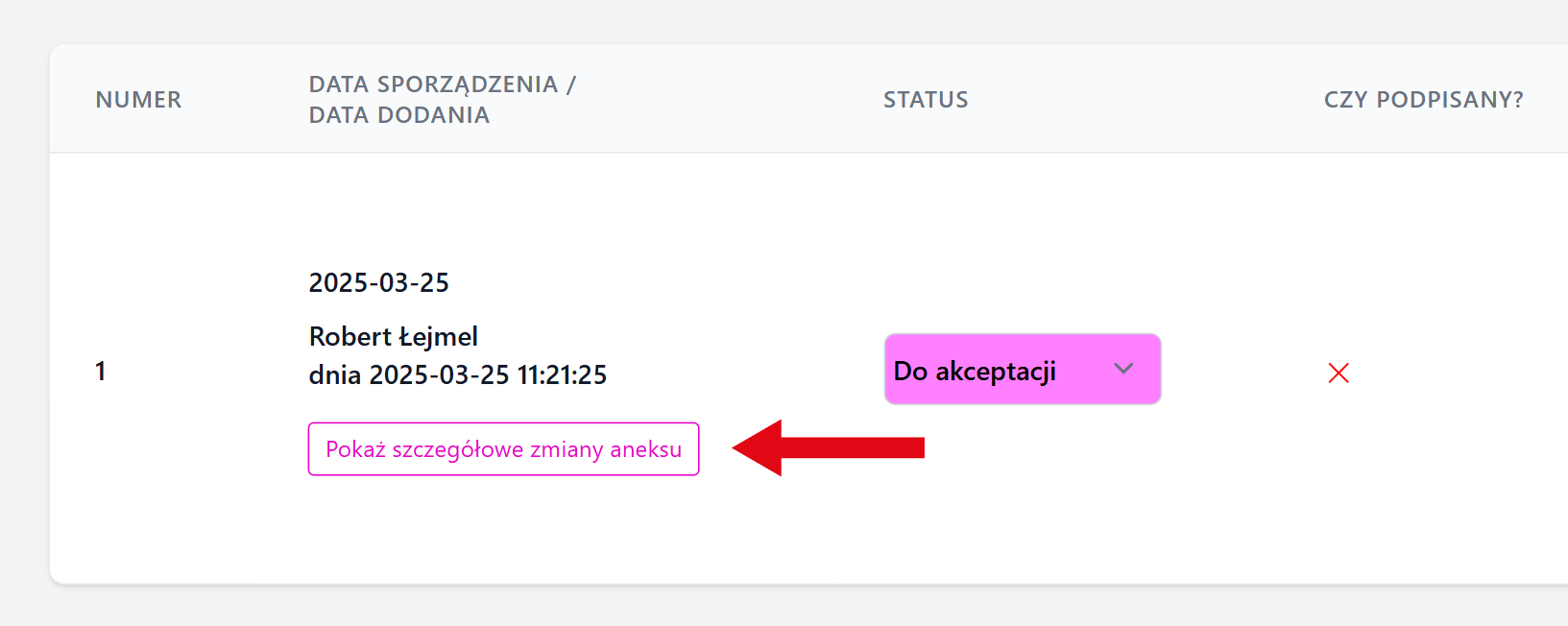Click the "DATA DODANIA" header line
This screenshot has width=1568, height=626.
399,115
